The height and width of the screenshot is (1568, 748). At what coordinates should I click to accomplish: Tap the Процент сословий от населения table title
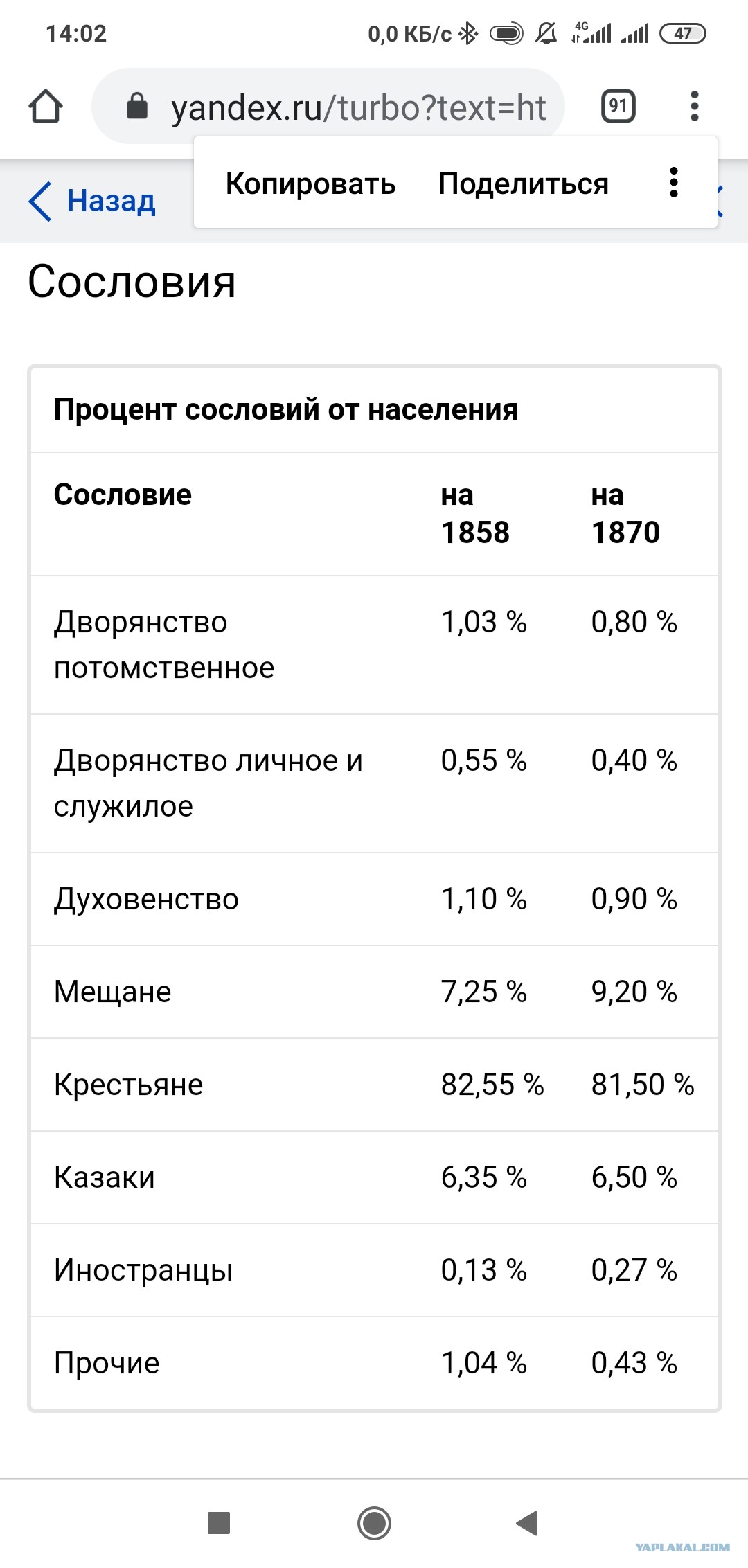click(286, 409)
